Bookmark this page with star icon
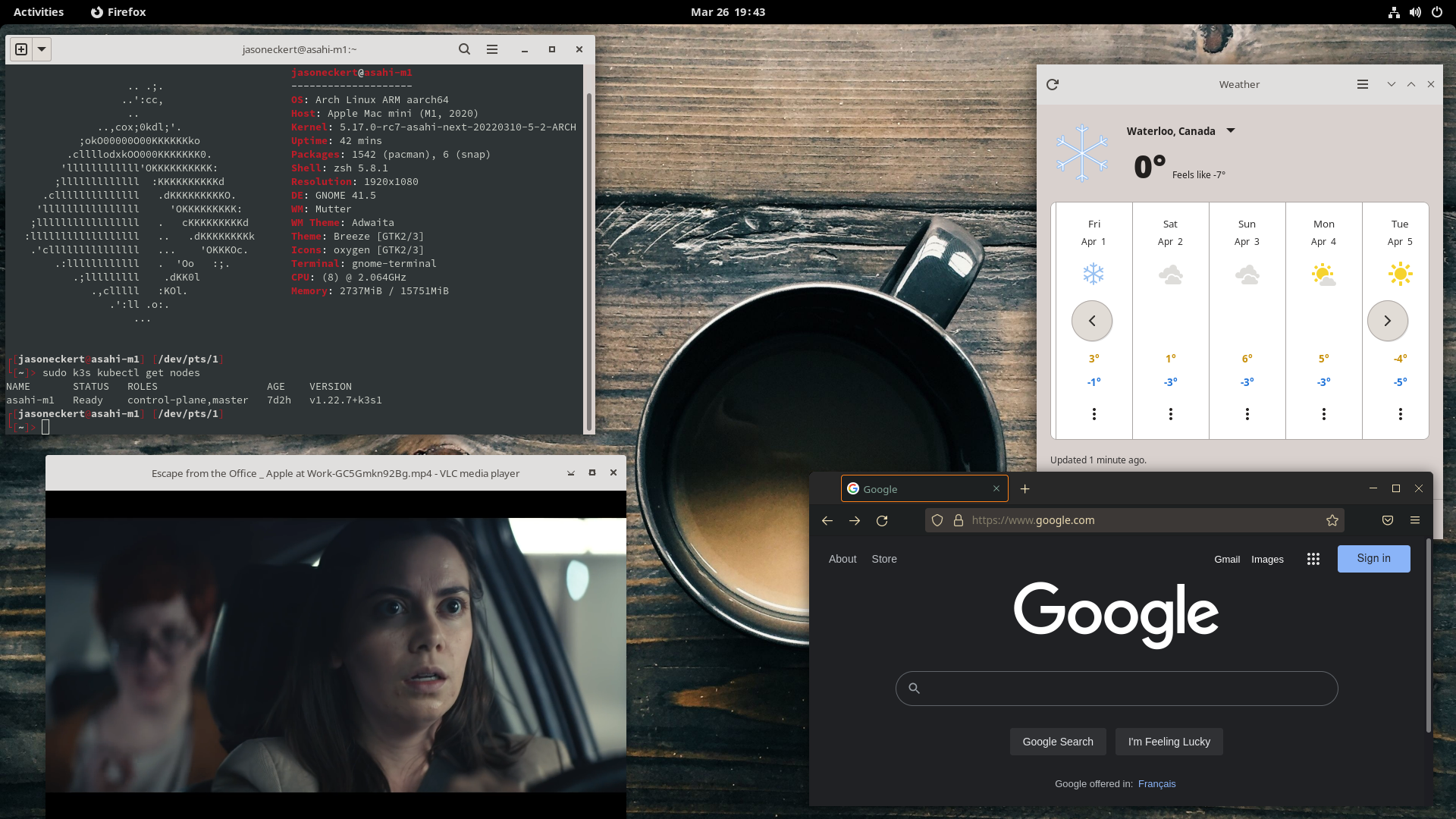The image size is (1456, 819). coord(1332,521)
